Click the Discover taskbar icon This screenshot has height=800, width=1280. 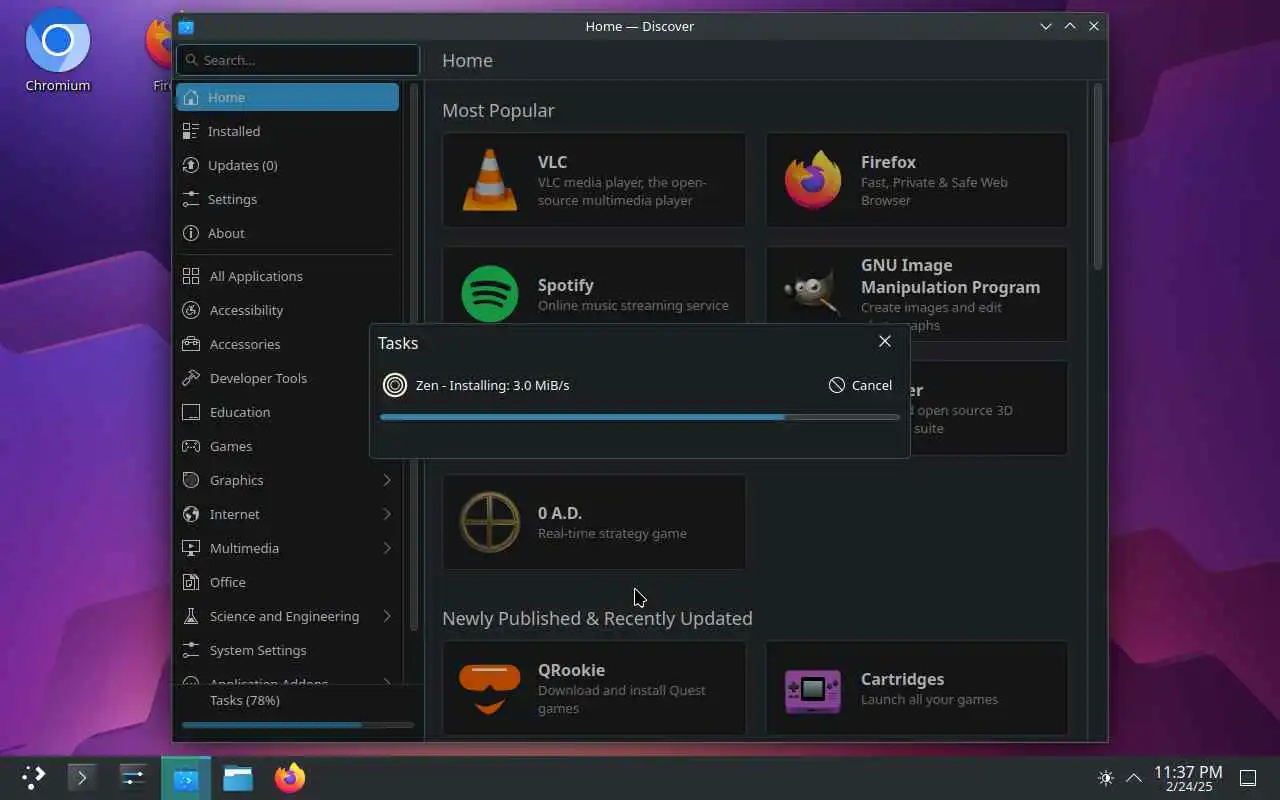point(186,778)
